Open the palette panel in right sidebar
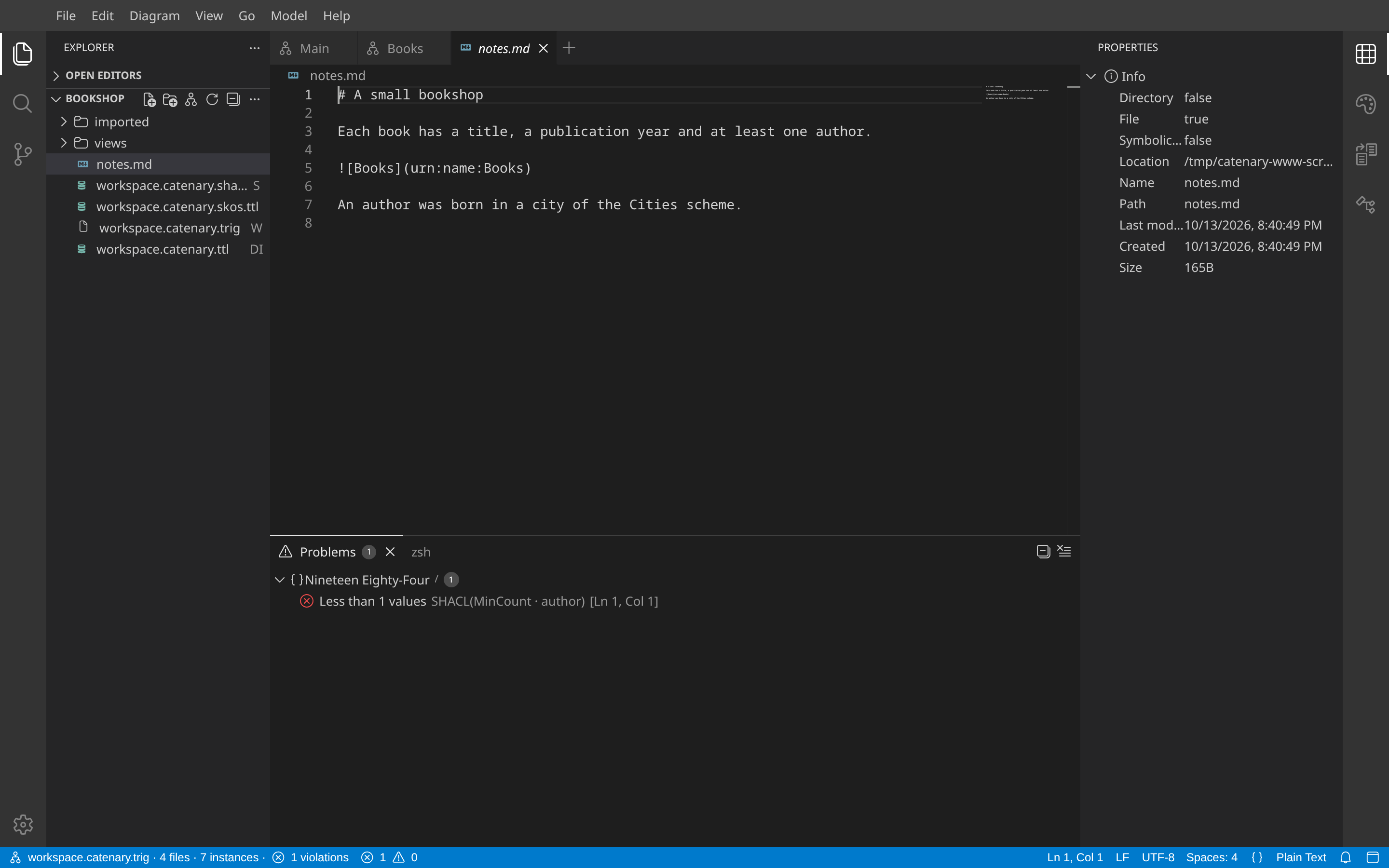The height and width of the screenshot is (868, 1389). pos(1365,104)
